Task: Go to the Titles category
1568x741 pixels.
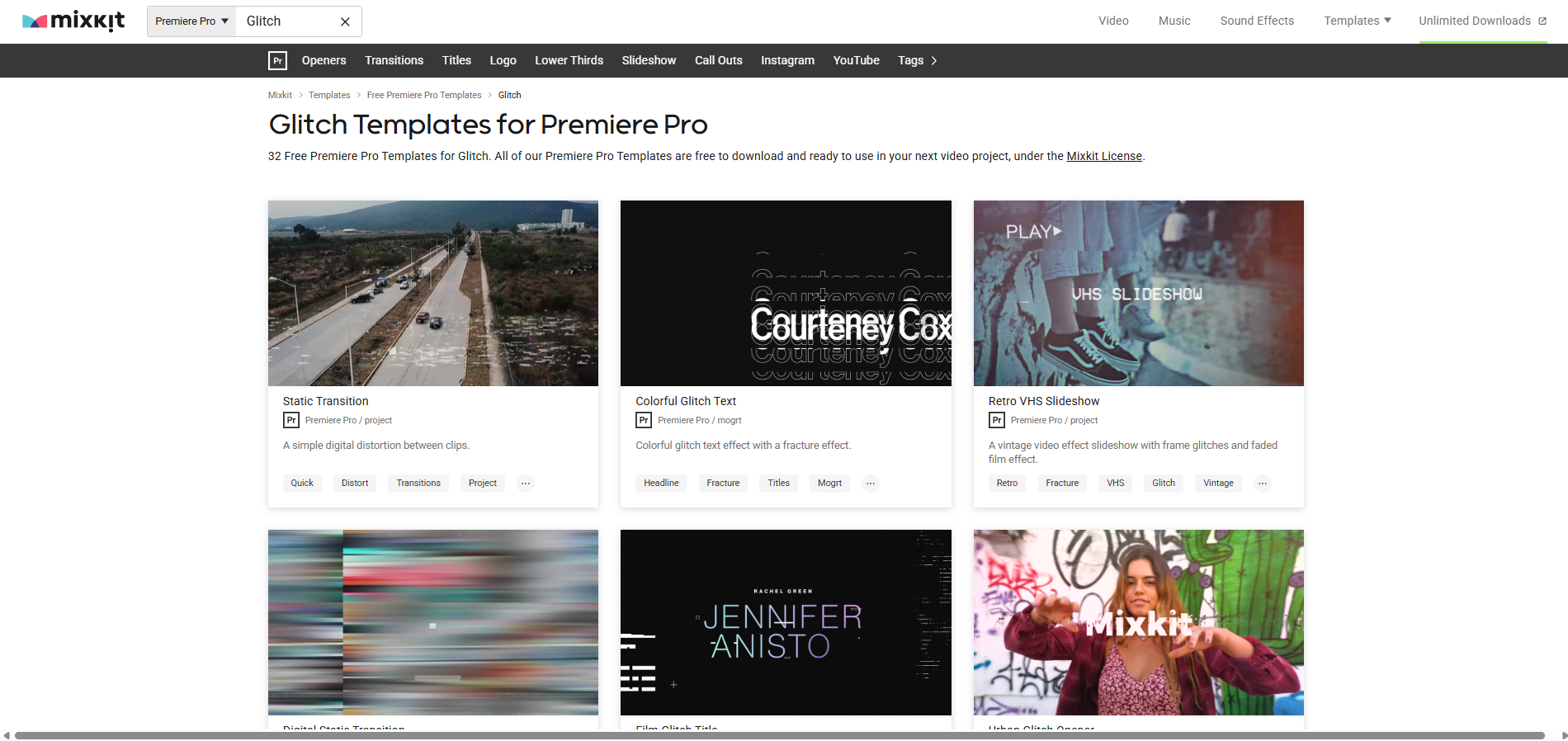Action: pyautogui.click(x=456, y=60)
